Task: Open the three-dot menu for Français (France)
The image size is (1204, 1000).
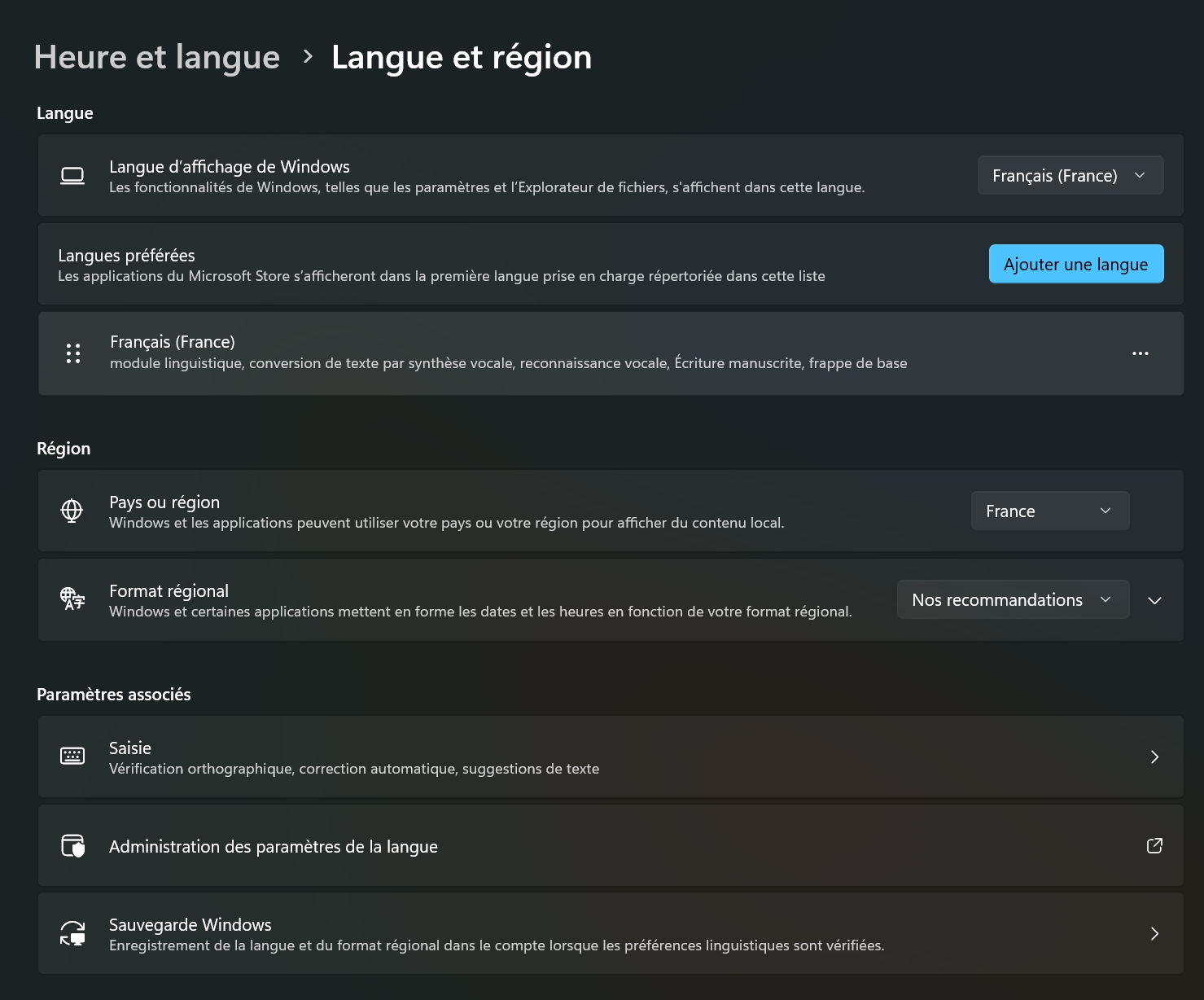Action: (x=1140, y=353)
